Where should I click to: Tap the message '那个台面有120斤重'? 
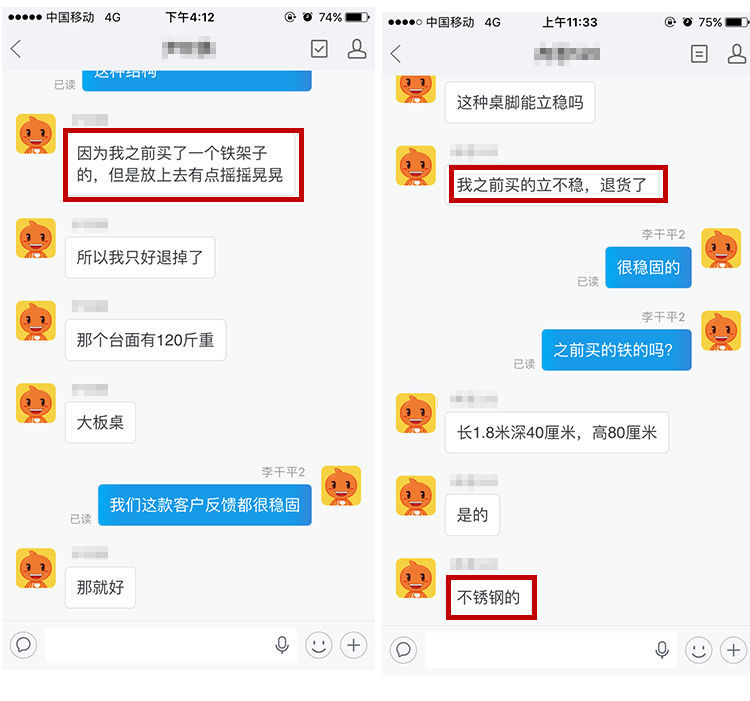coord(145,340)
